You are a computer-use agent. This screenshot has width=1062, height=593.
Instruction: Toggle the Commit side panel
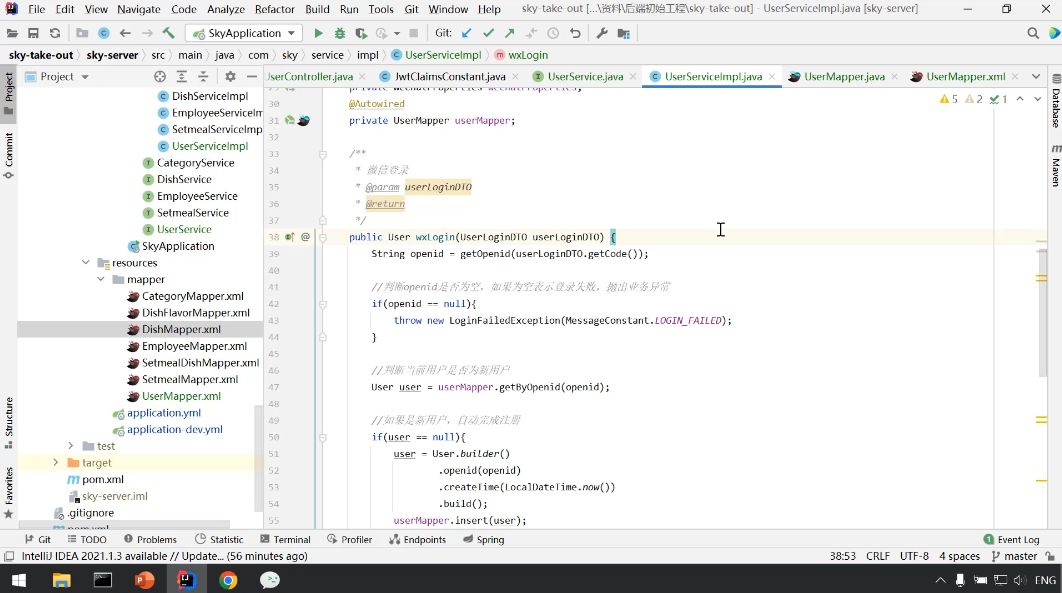[x=9, y=156]
